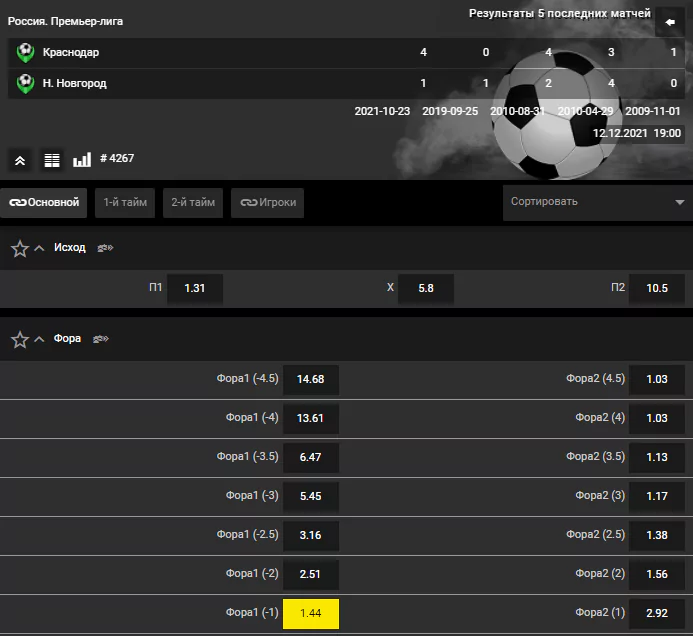Select П1 odds 1.31
The width and height of the screenshot is (693, 636).
(195, 289)
